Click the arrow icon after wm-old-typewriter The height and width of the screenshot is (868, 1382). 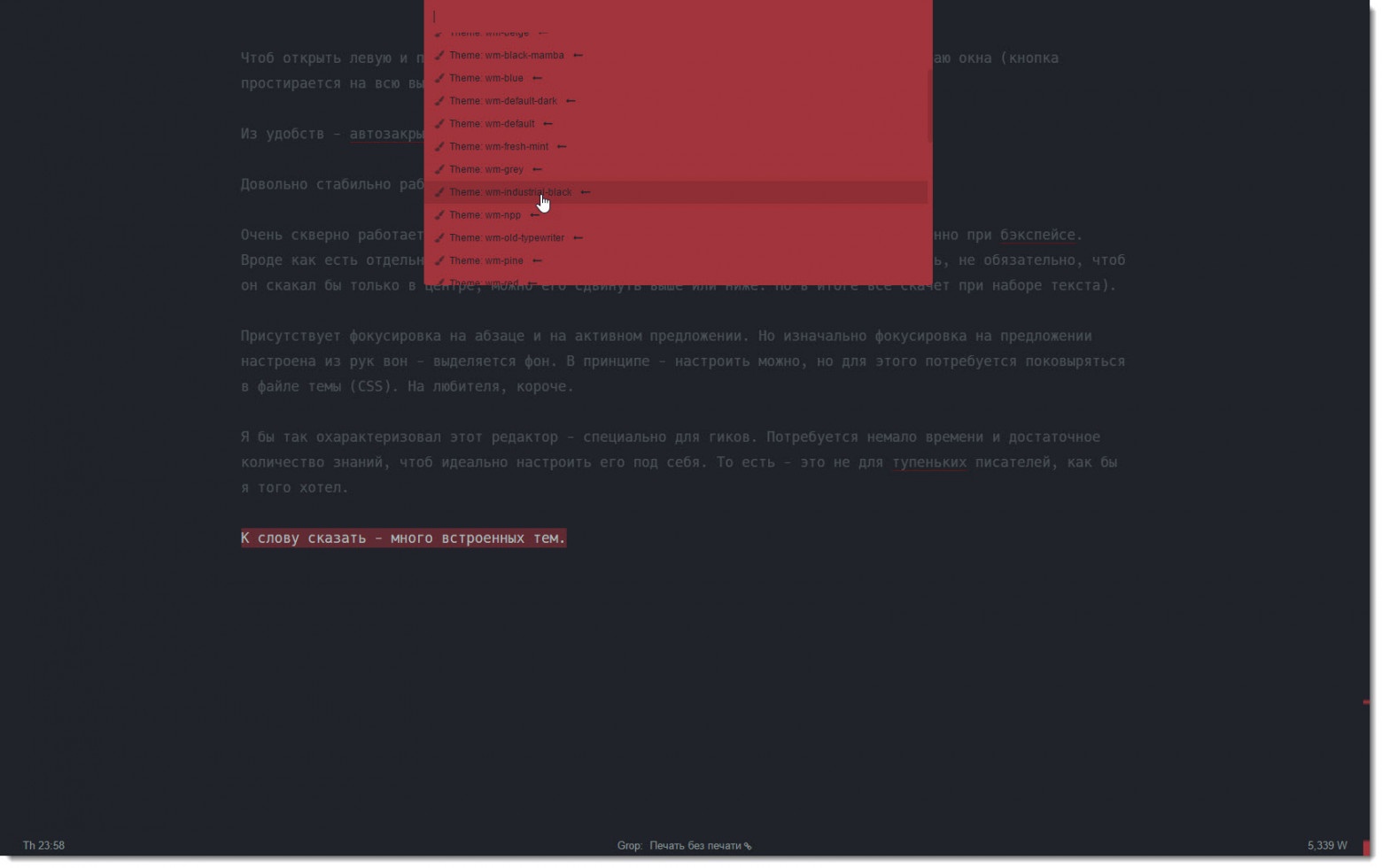[x=578, y=237]
